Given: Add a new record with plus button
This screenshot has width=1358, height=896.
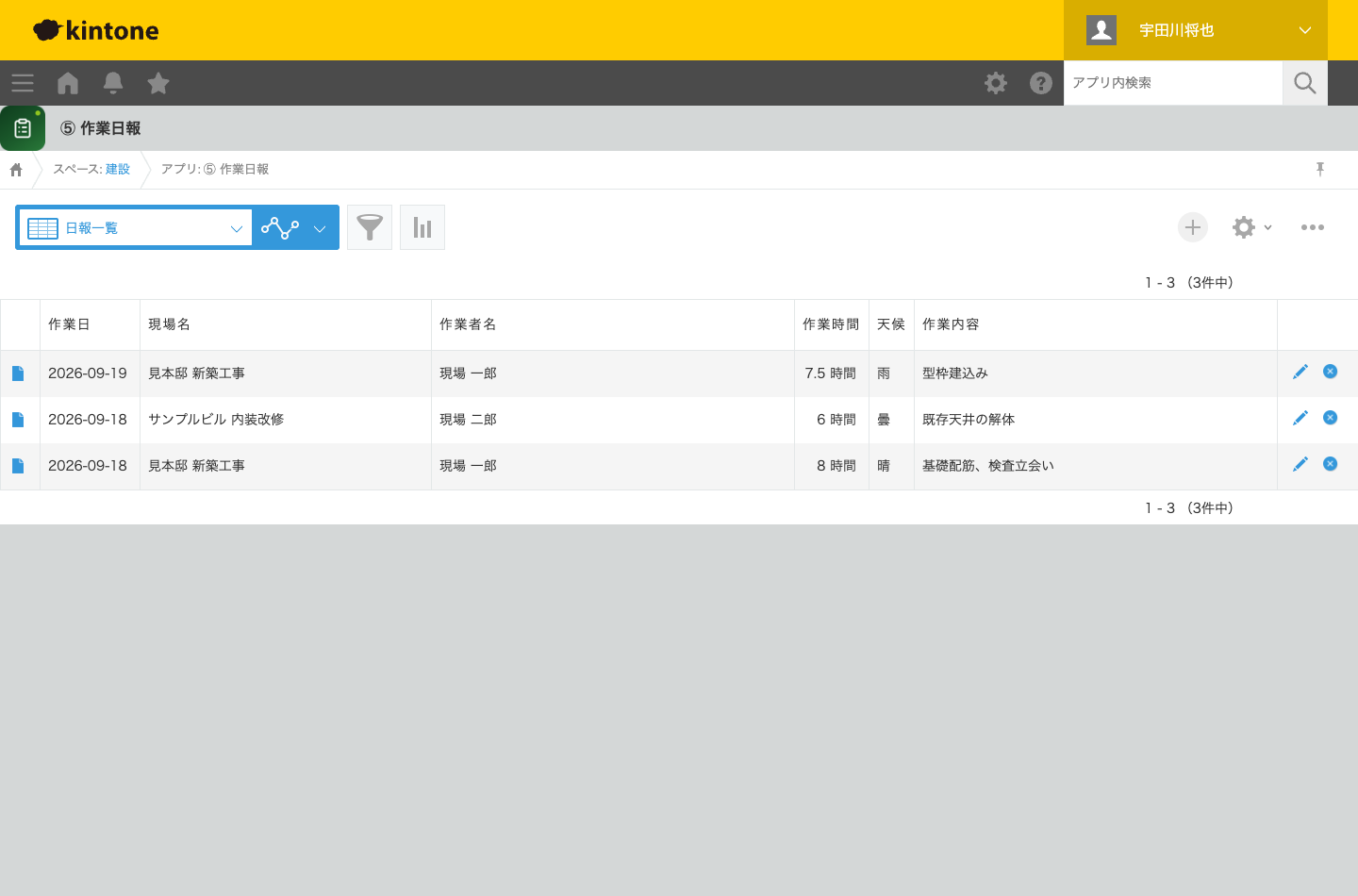Looking at the screenshot, I should [1193, 227].
